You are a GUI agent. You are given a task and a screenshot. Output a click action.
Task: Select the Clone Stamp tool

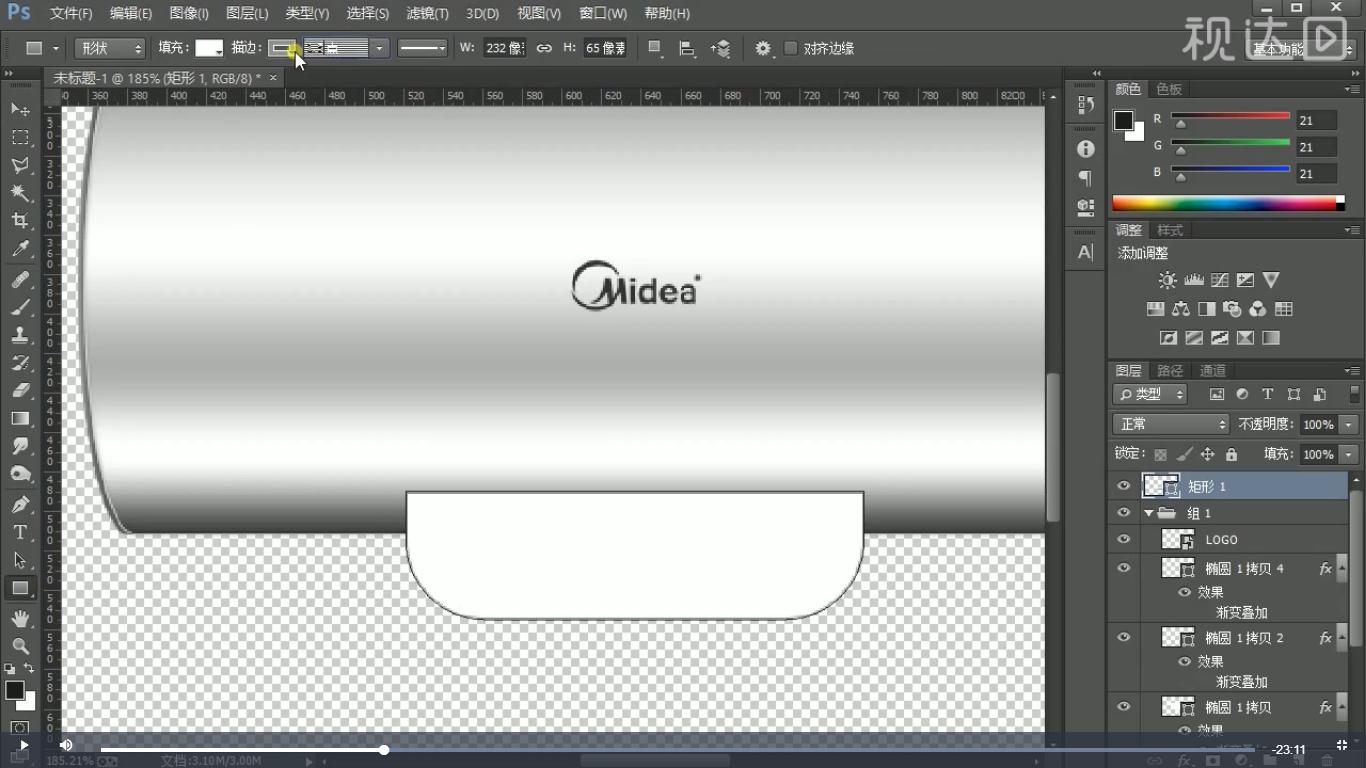pyautogui.click(x=20, y=336)
